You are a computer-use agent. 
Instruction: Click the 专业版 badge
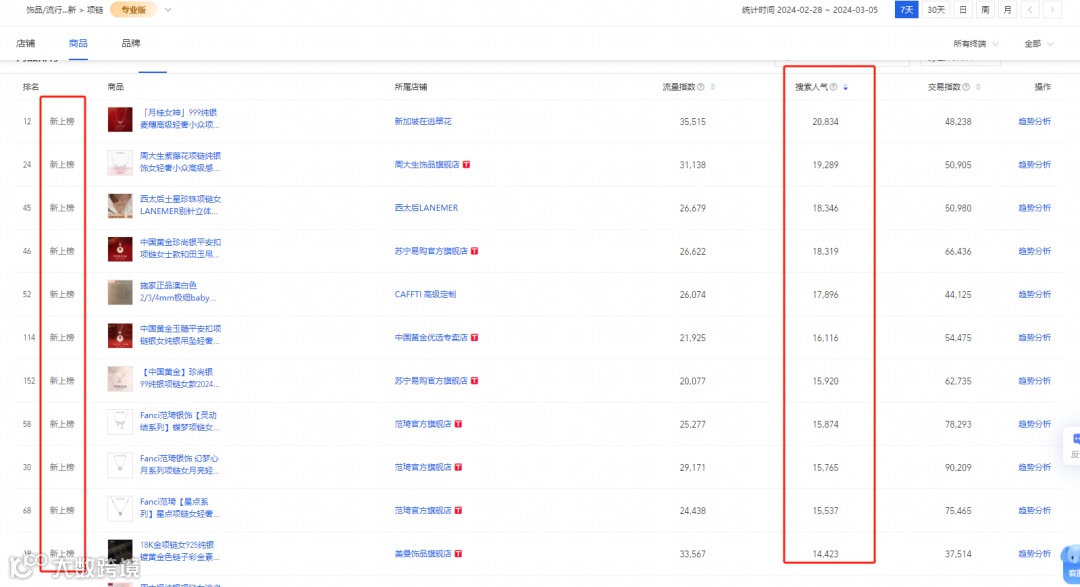(134, 10)
